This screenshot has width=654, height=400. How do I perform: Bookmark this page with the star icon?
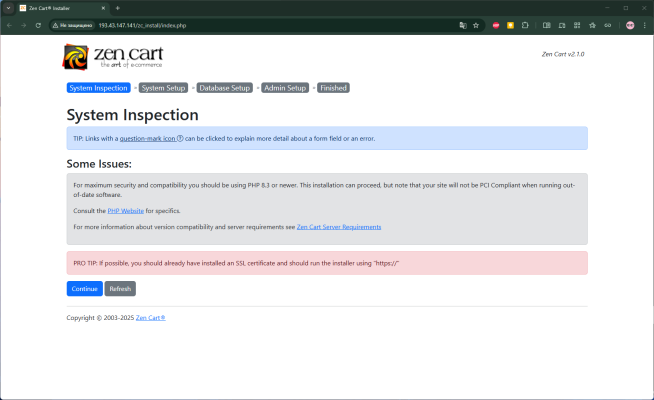(476, 24)
